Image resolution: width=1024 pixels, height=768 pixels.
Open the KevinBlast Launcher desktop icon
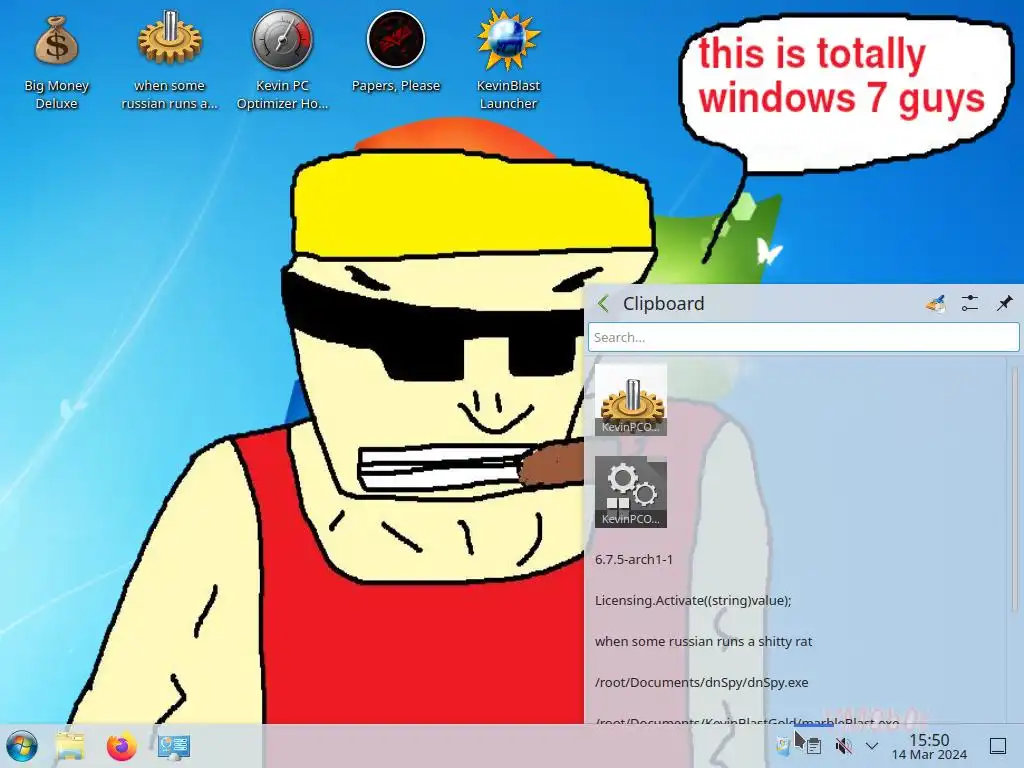508,60
